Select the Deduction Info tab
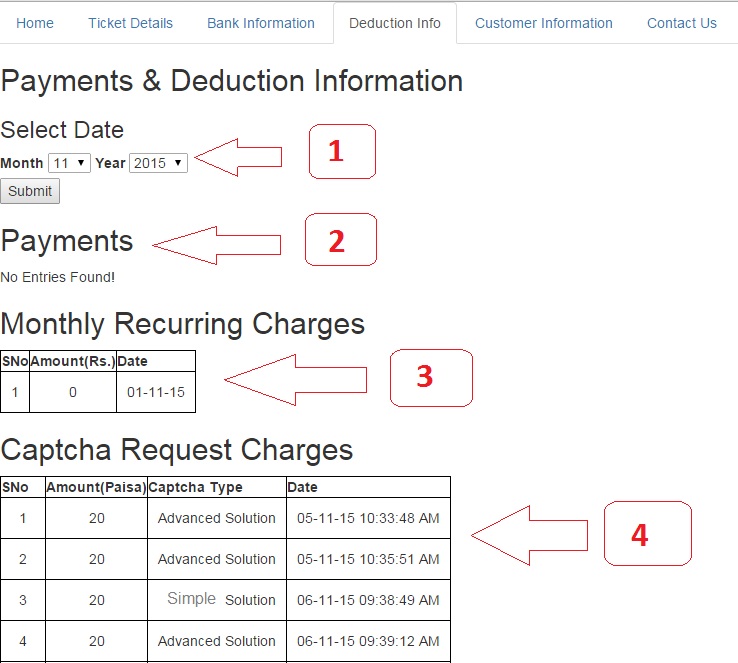Screen dimensions: 738x663 pos(395,23)
